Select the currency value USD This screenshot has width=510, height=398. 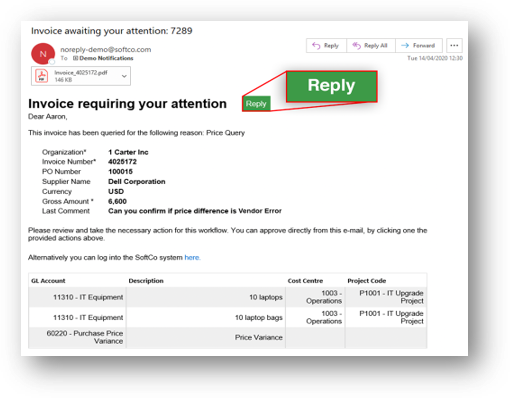[x=116, y=192]
